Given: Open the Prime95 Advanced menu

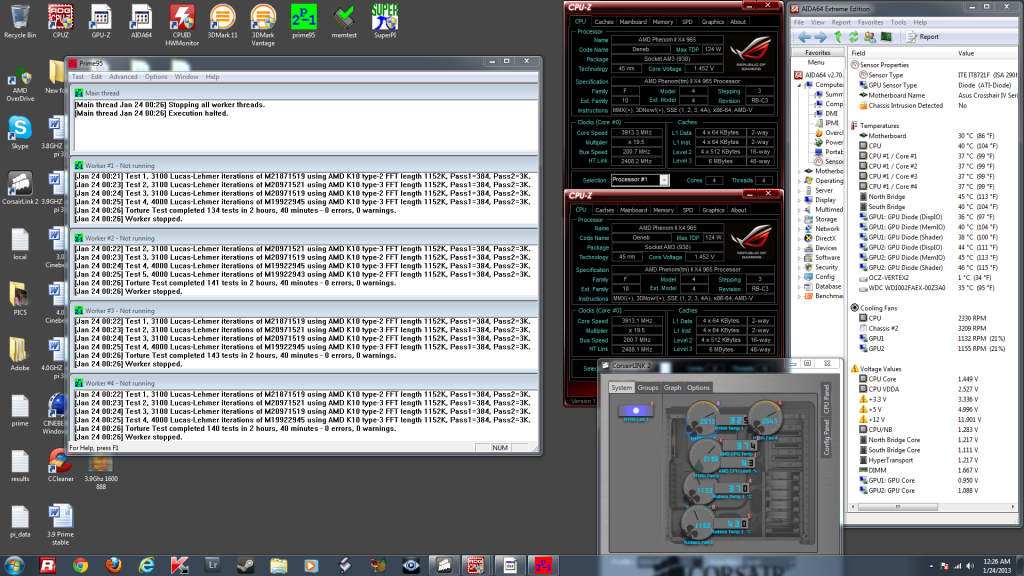Looking at the screenshot, I should click(x=123, y=76).
